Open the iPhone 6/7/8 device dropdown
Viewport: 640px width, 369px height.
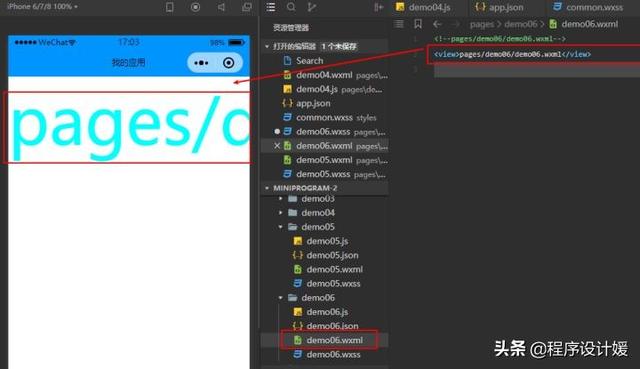pos(42,7)
